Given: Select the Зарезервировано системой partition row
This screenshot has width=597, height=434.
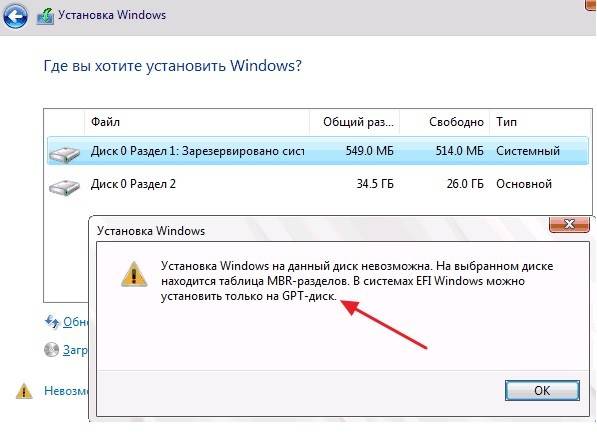Looking at the screenshot, I should pyautogui.click(x=318, y=151).
